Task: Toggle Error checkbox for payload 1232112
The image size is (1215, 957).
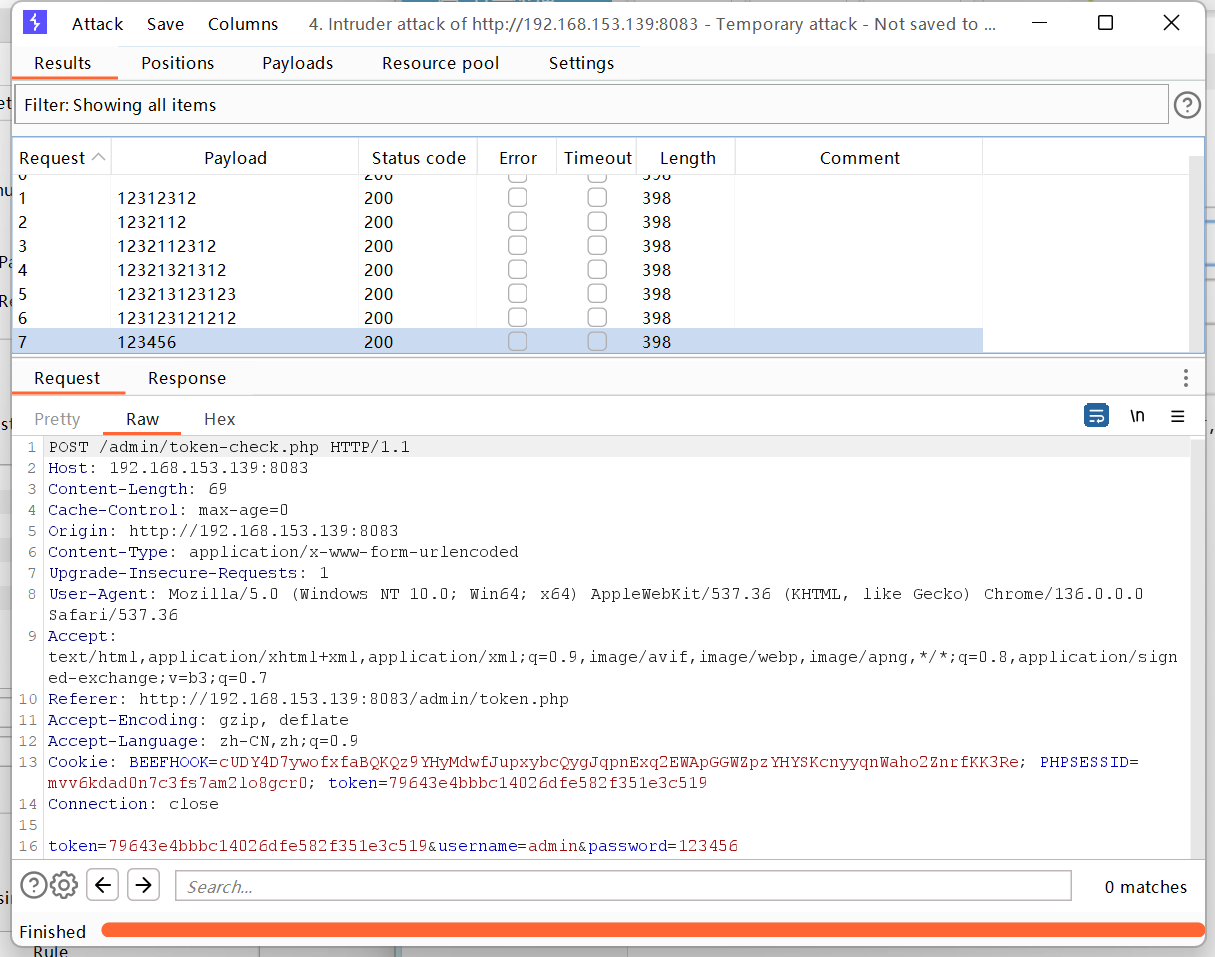Action: [x=517, y=222]
